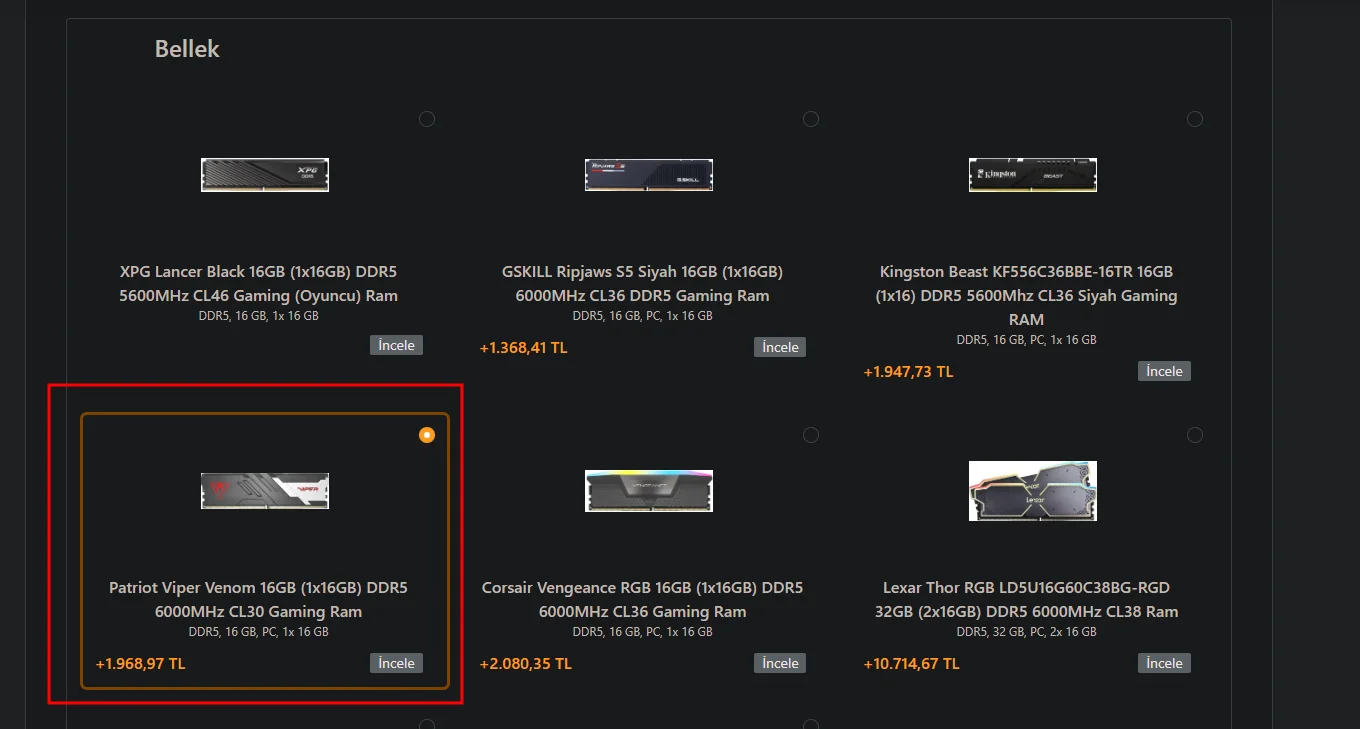The width and height of the screenshot is (1360, 729).
Task: Click the +10.714,67 TL price
Action: pos(912,664)
